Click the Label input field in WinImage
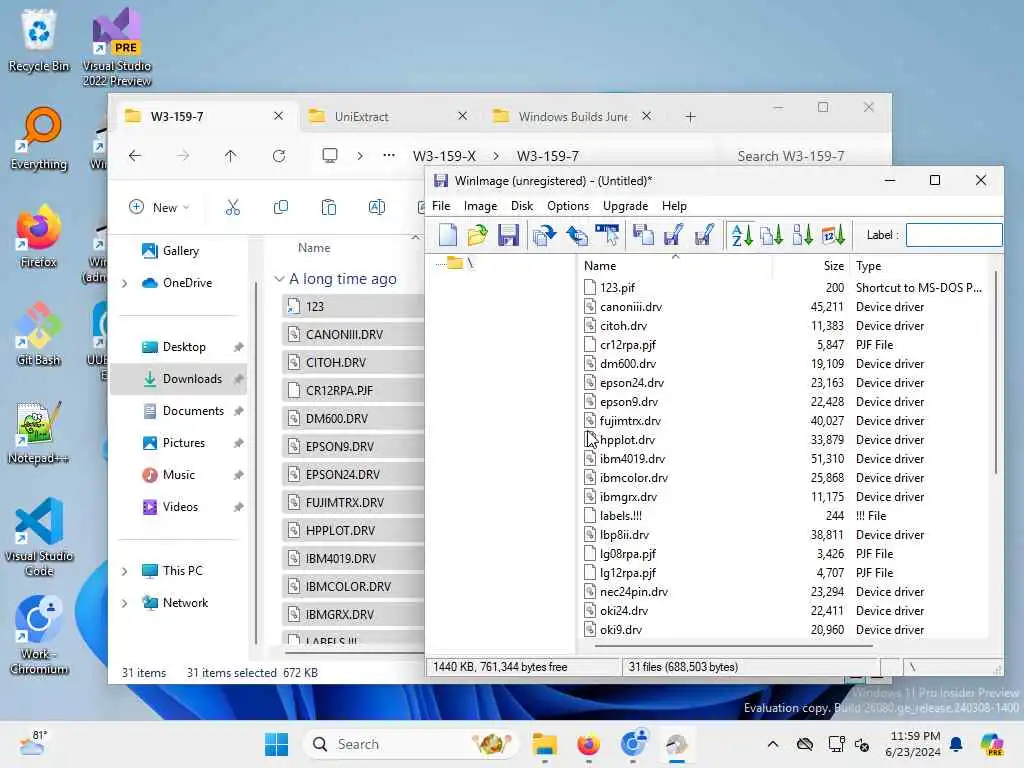Viewport: 1024px width, 768px height. click(953, 235)
